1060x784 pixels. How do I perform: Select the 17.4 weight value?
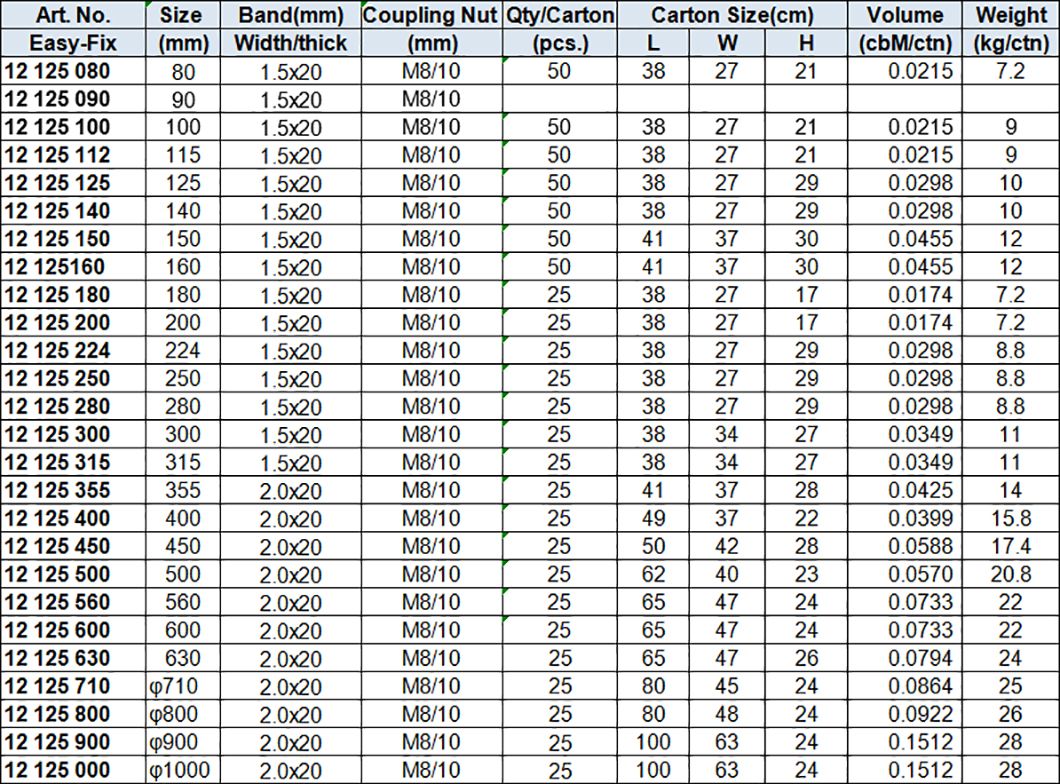point(1010,547)
